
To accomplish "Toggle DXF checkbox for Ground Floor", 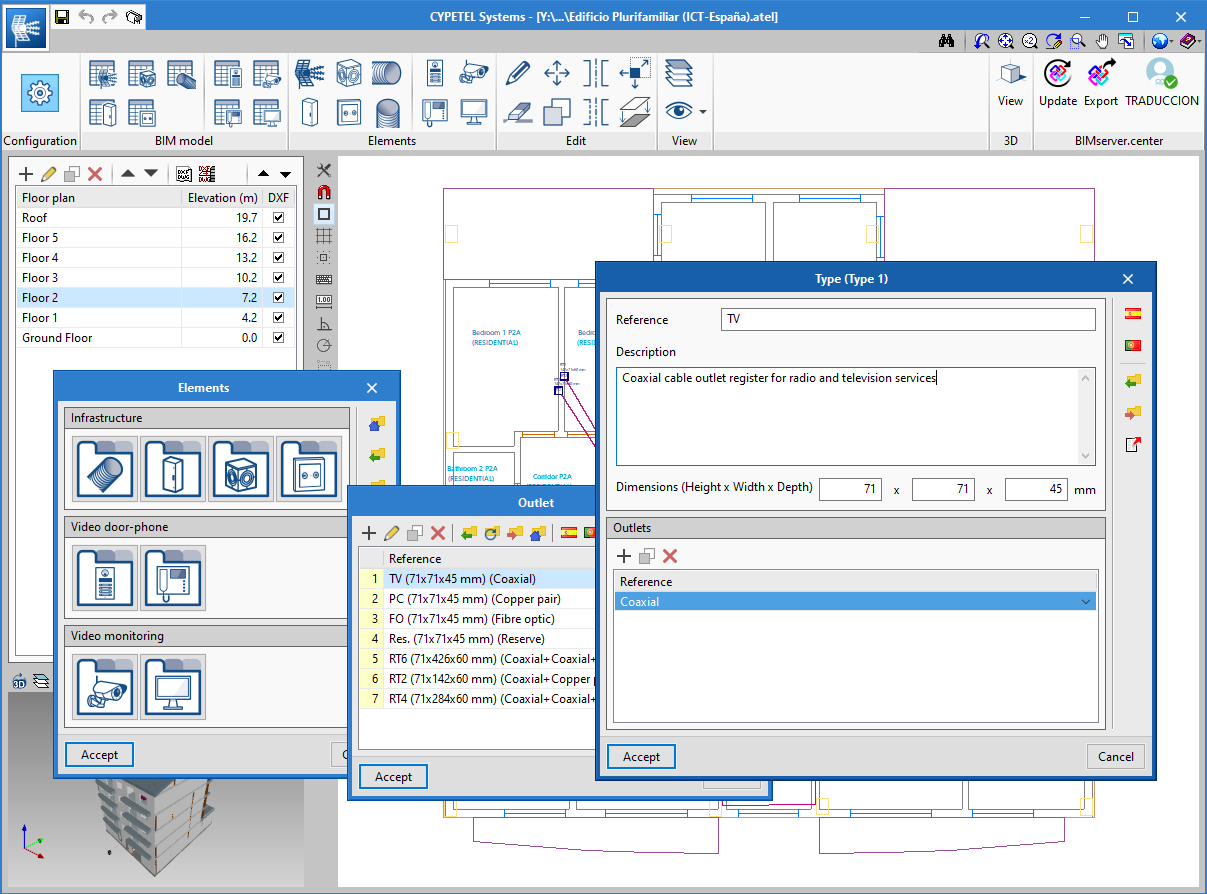I will 278,338.
